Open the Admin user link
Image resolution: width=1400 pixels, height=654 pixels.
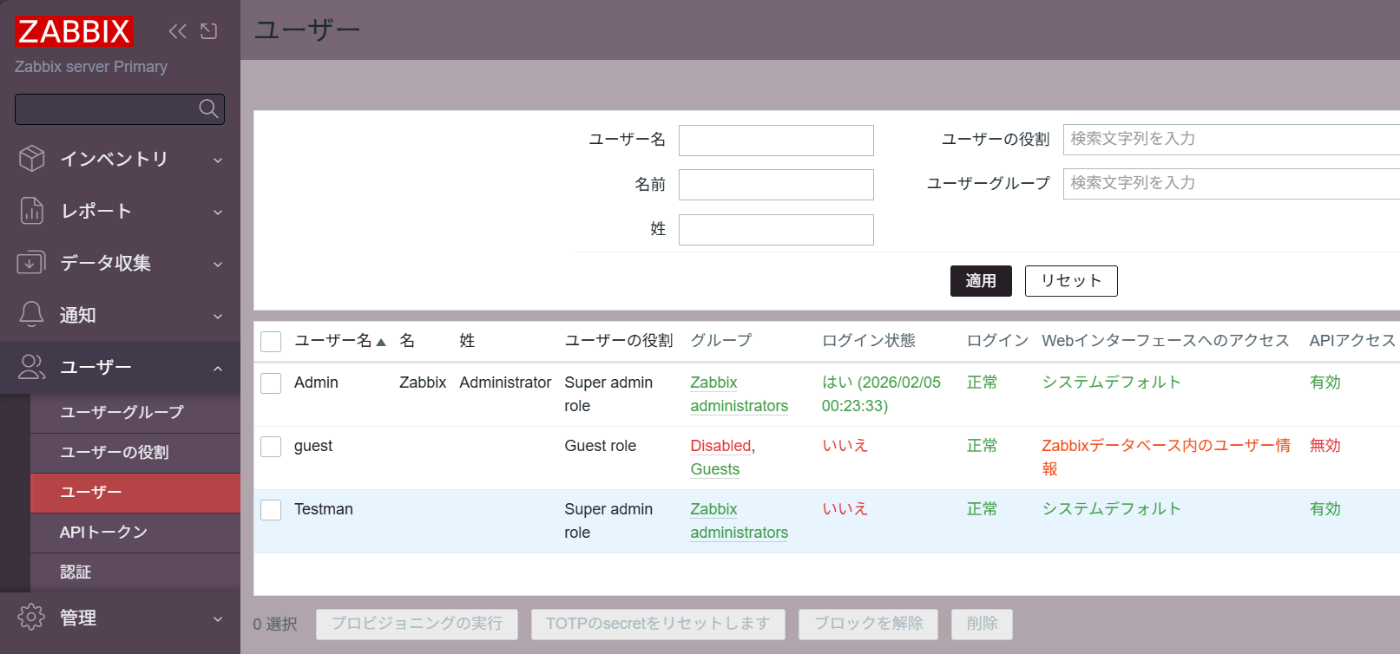[x=316, y=382]
